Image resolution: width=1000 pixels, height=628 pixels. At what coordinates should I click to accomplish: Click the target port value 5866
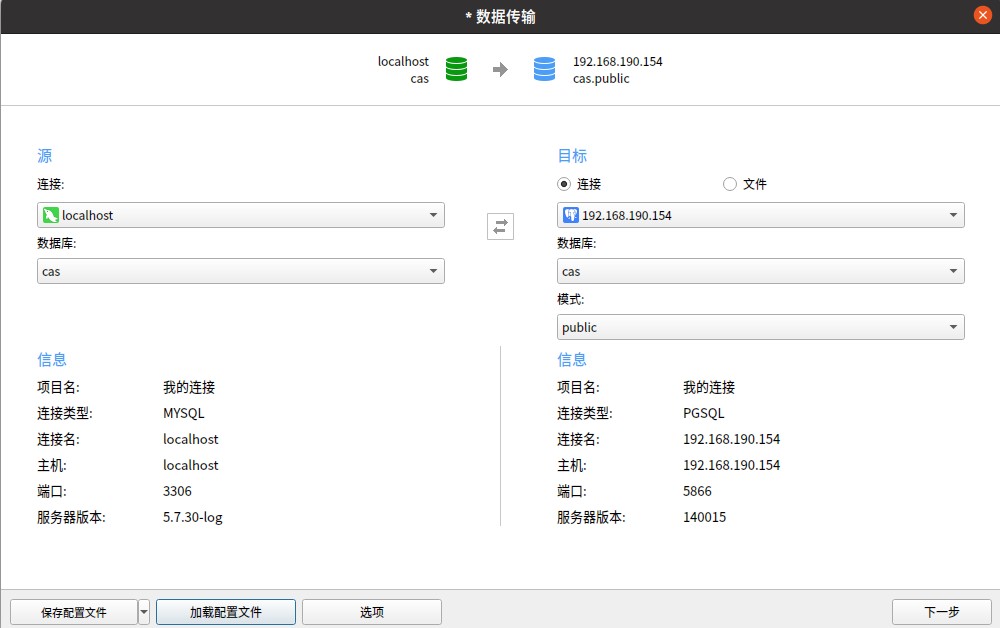click(697, 491)
